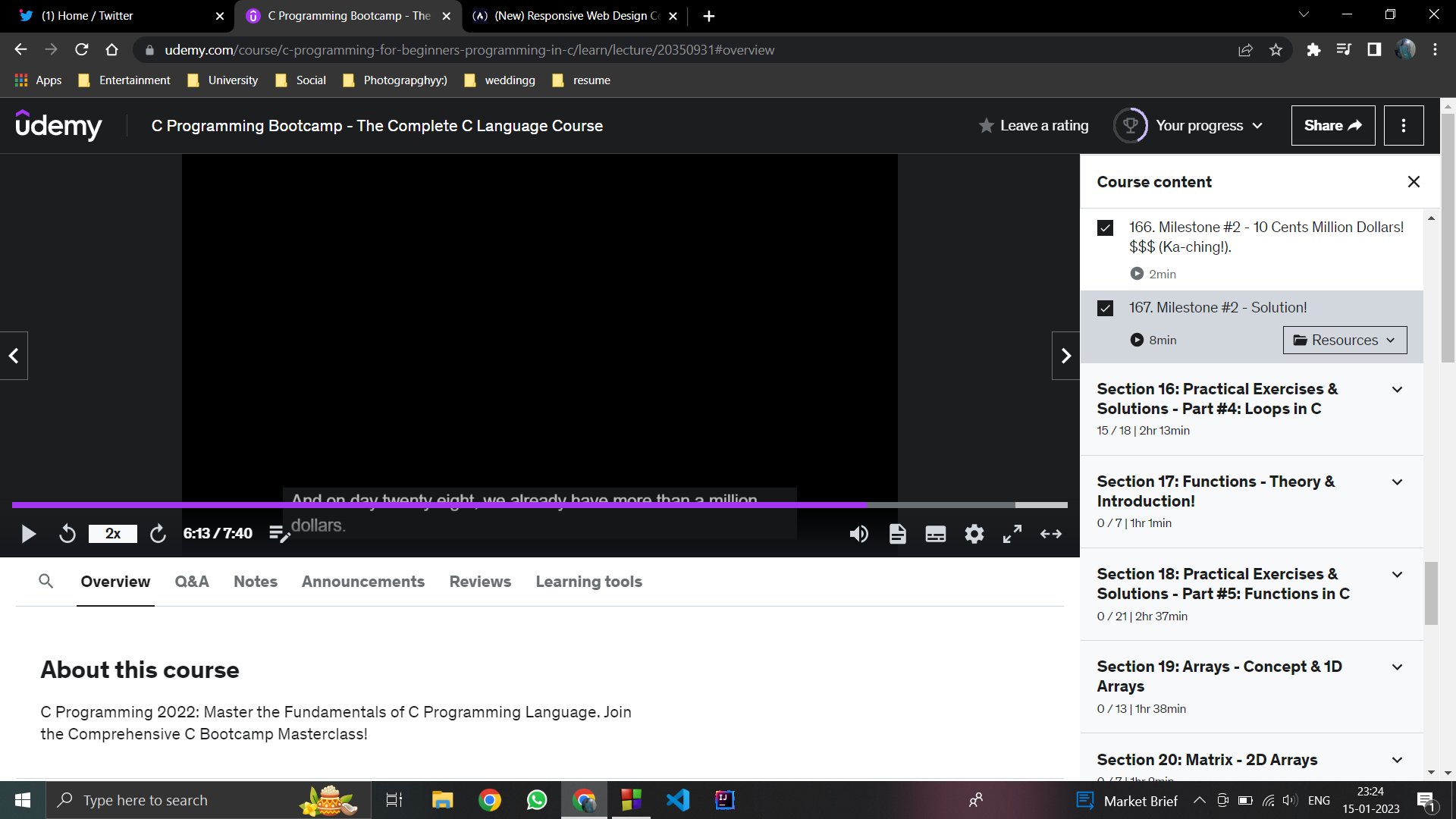The height and width of the screenshot is (819, 1456).
Task: Click the video progress bar
Action: pos(531,504)
